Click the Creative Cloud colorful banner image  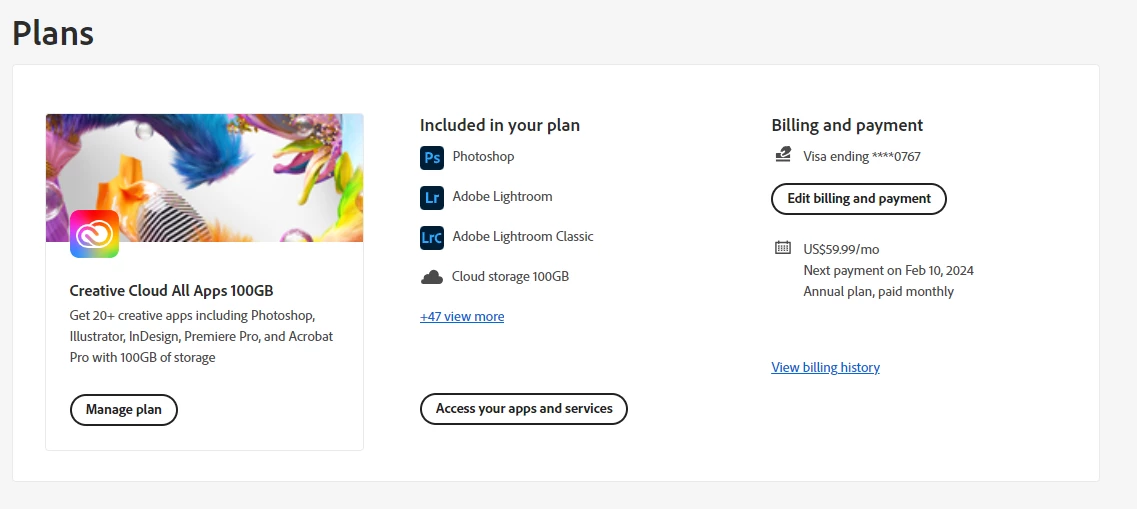tap(204, 178)
